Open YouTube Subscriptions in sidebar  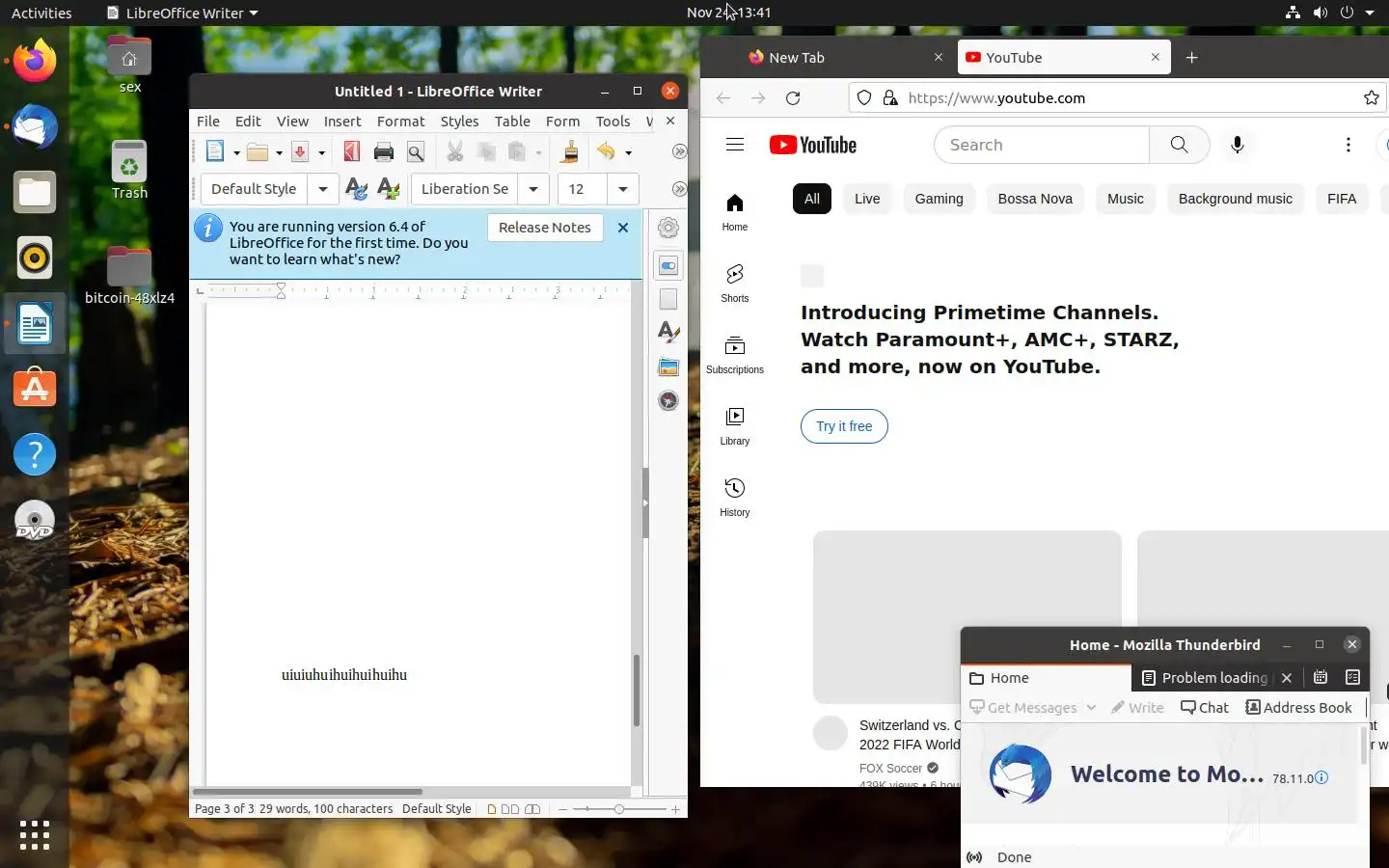[735, 354]
